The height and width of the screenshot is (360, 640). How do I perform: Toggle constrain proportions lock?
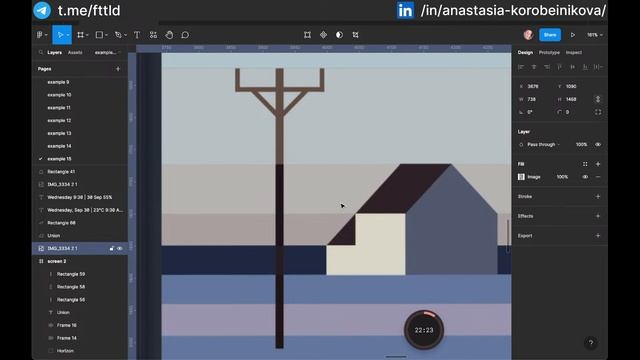pos(598,99)
